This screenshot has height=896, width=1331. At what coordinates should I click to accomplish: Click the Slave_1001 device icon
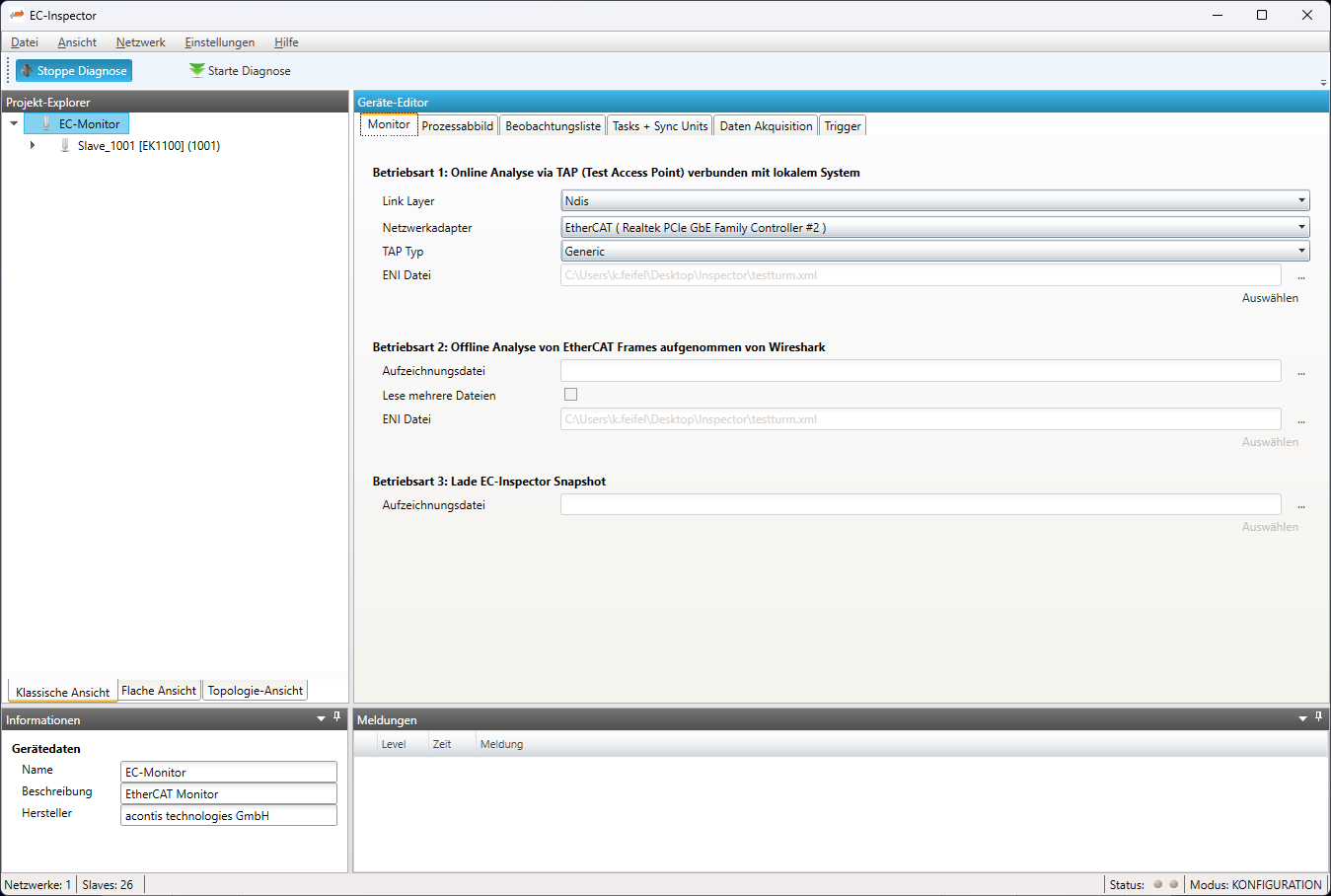[x=65, y=146]
